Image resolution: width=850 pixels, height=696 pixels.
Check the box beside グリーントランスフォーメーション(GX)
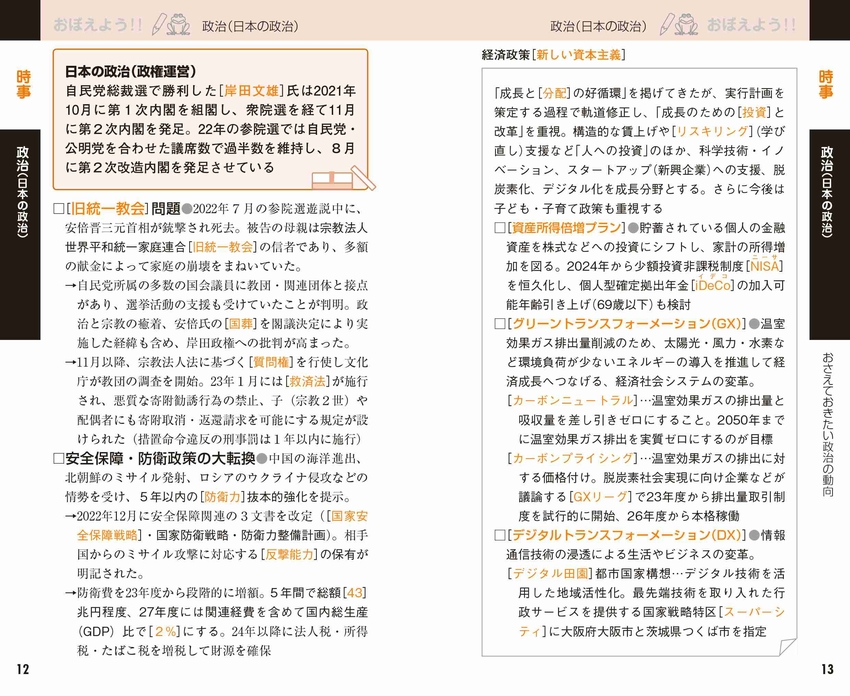tap(500, 324)
